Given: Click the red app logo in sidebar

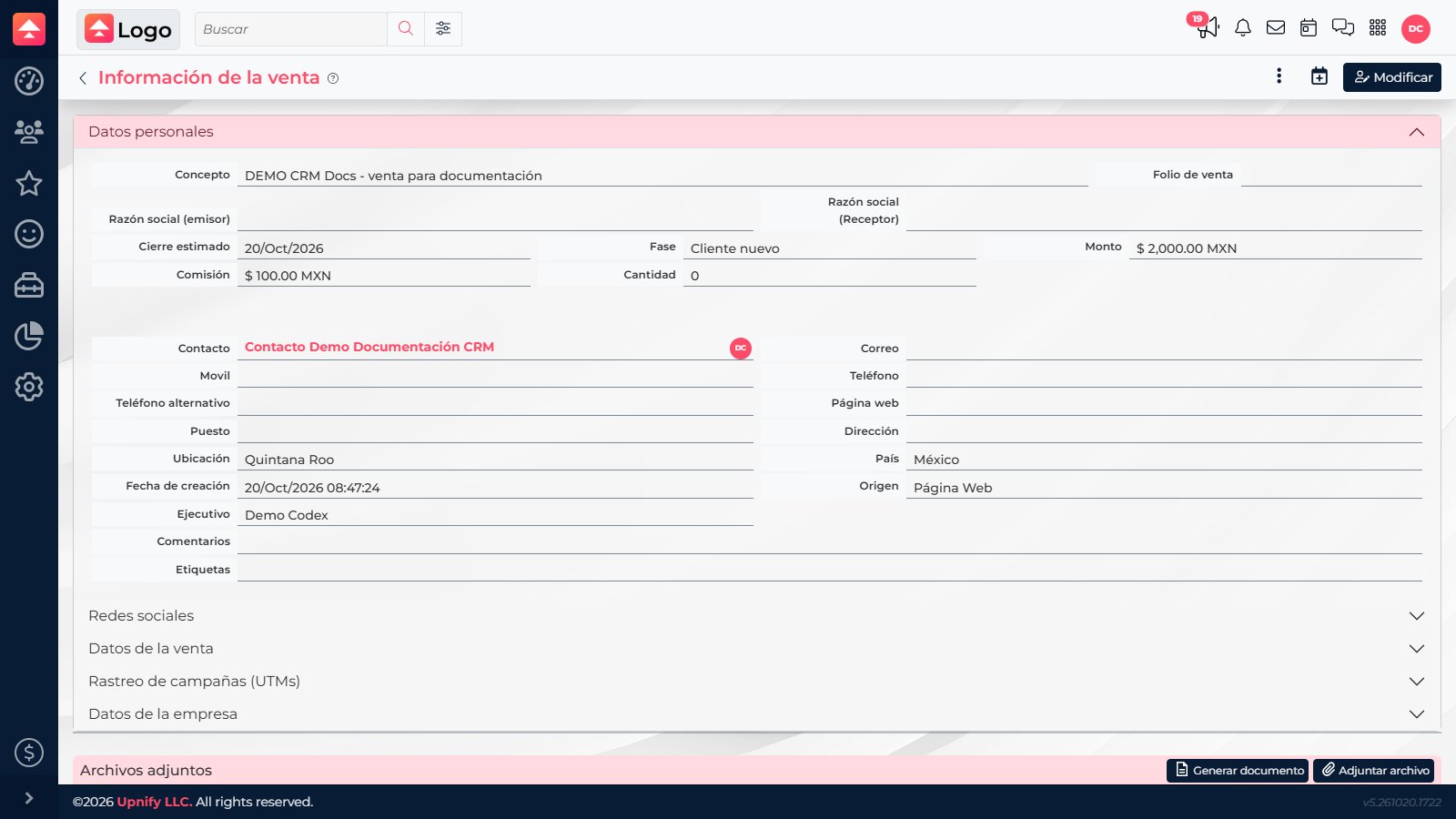Looking at the screenshot, I should pyautogui.click(x=29, y=29).
